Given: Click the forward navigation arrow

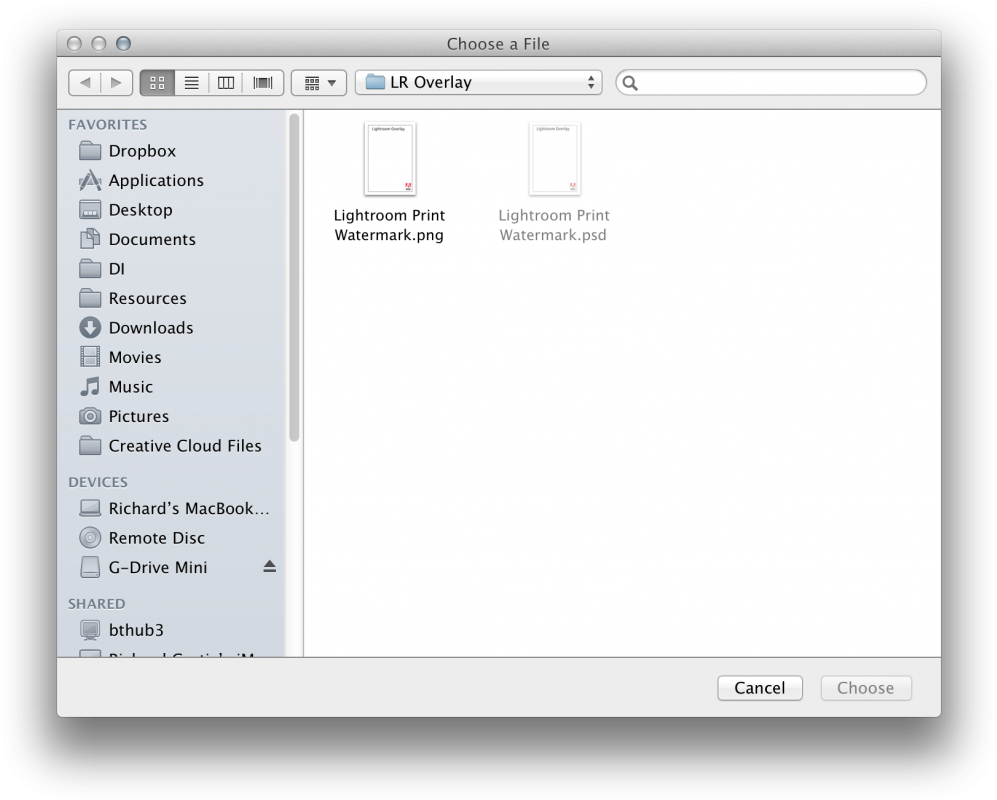Looking at the screenshot, I should point(117,82).
